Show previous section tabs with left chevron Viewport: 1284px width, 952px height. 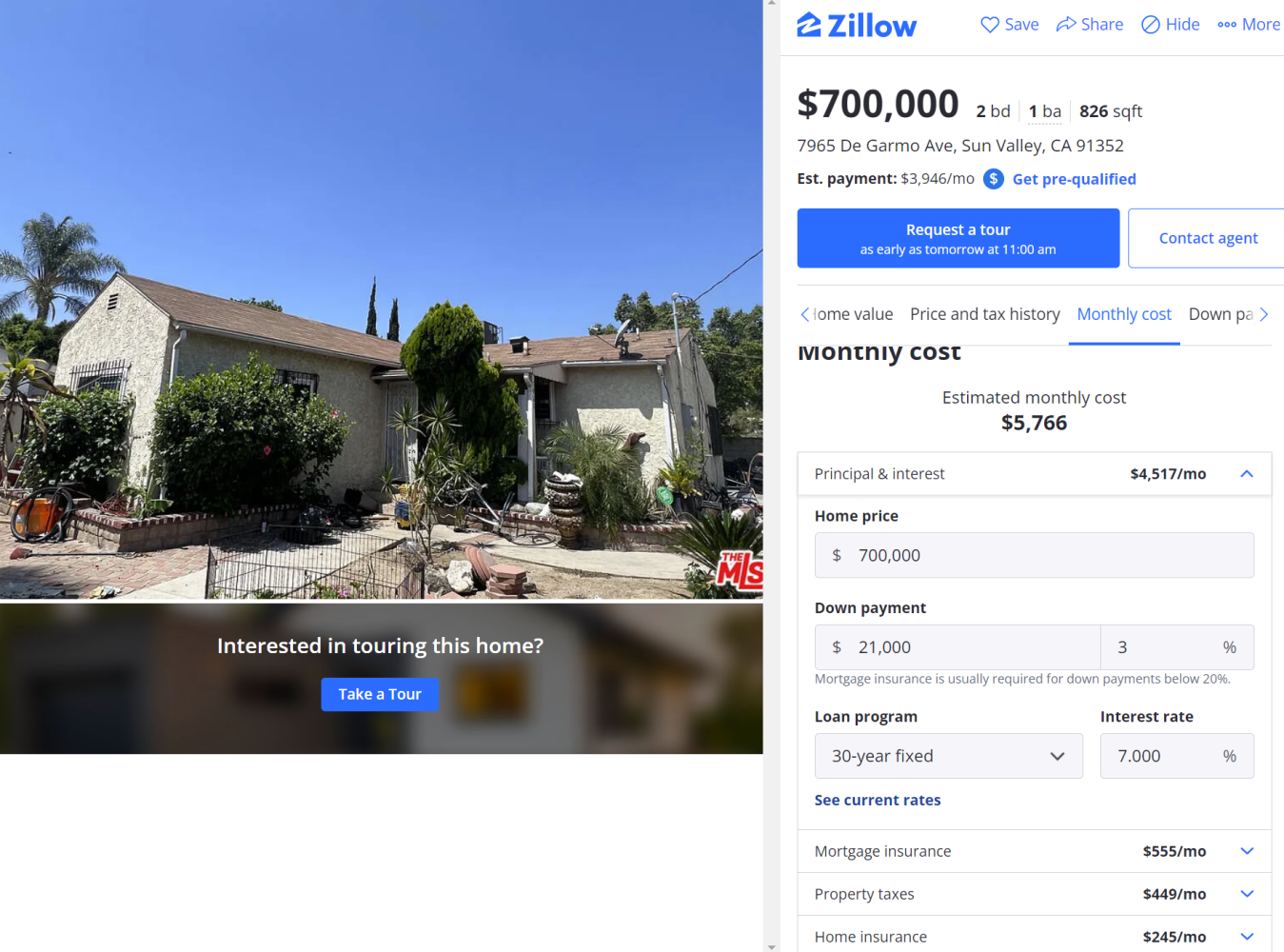[805, 314]
